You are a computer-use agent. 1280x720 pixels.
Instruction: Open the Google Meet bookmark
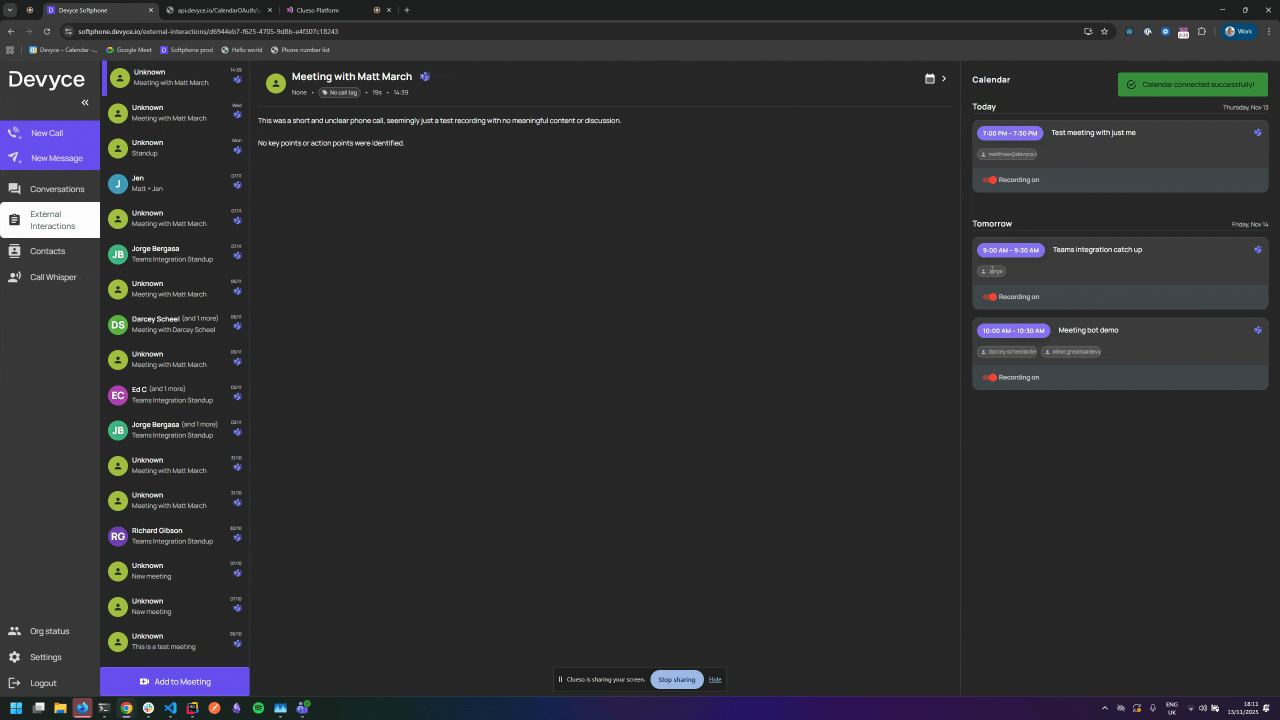[x=129, y=49]
